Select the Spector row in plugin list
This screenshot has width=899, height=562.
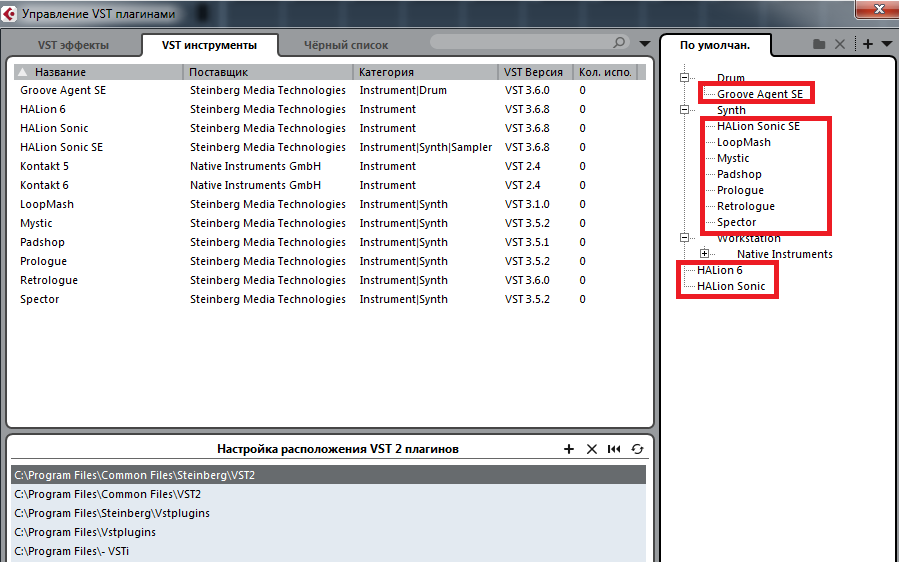pos(330,298)
